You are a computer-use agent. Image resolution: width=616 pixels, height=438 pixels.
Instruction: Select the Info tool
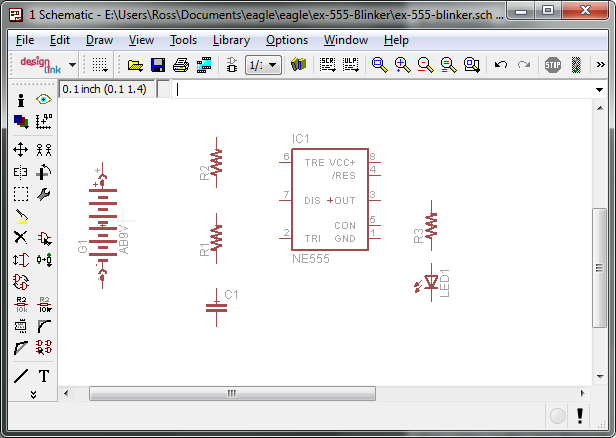pyautogui.click(x=21, y=100)
